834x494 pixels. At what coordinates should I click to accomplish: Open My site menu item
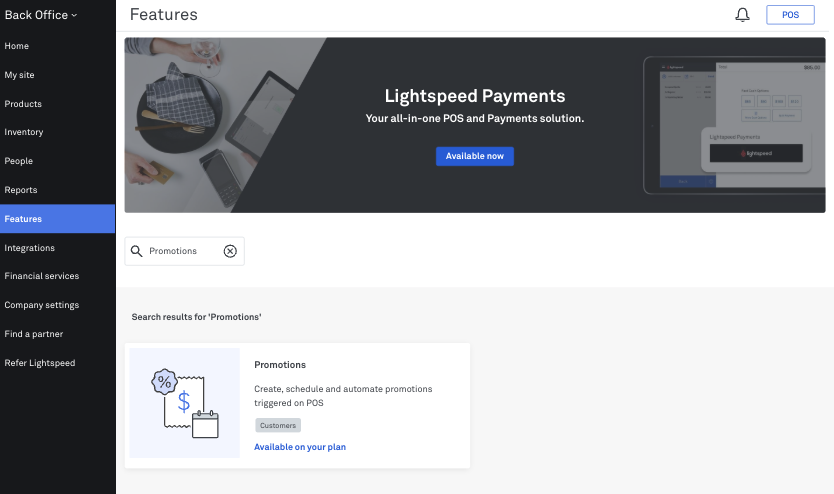point(19,75)
